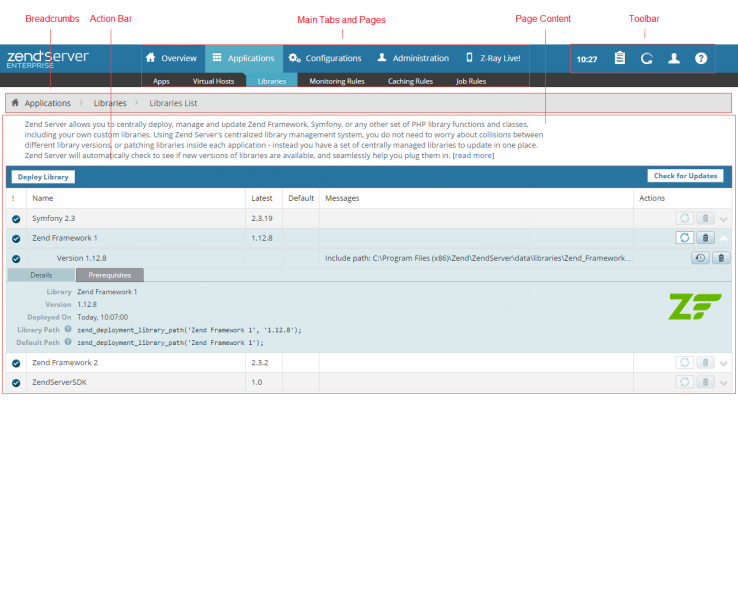
Task: Click the Deploy Library button
Action: [x=42, y=176]
